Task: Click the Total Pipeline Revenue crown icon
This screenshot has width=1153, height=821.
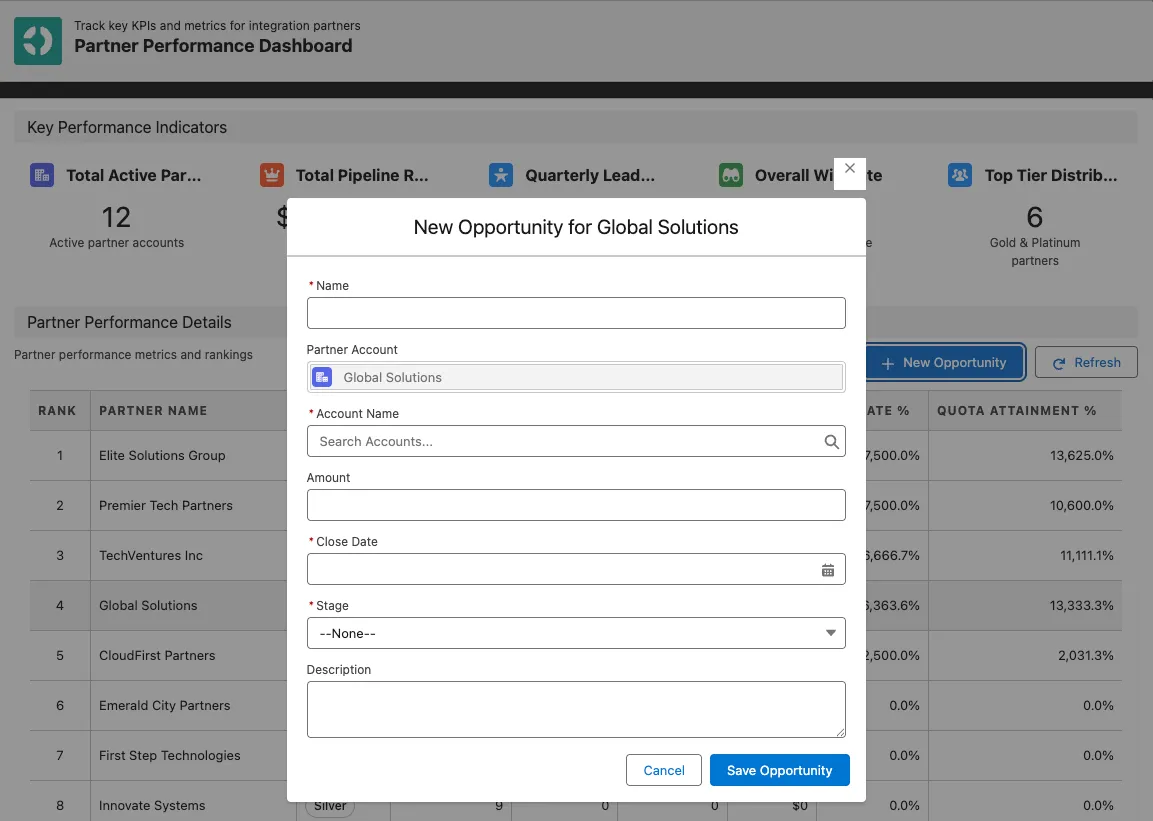Action: (271, 175)
